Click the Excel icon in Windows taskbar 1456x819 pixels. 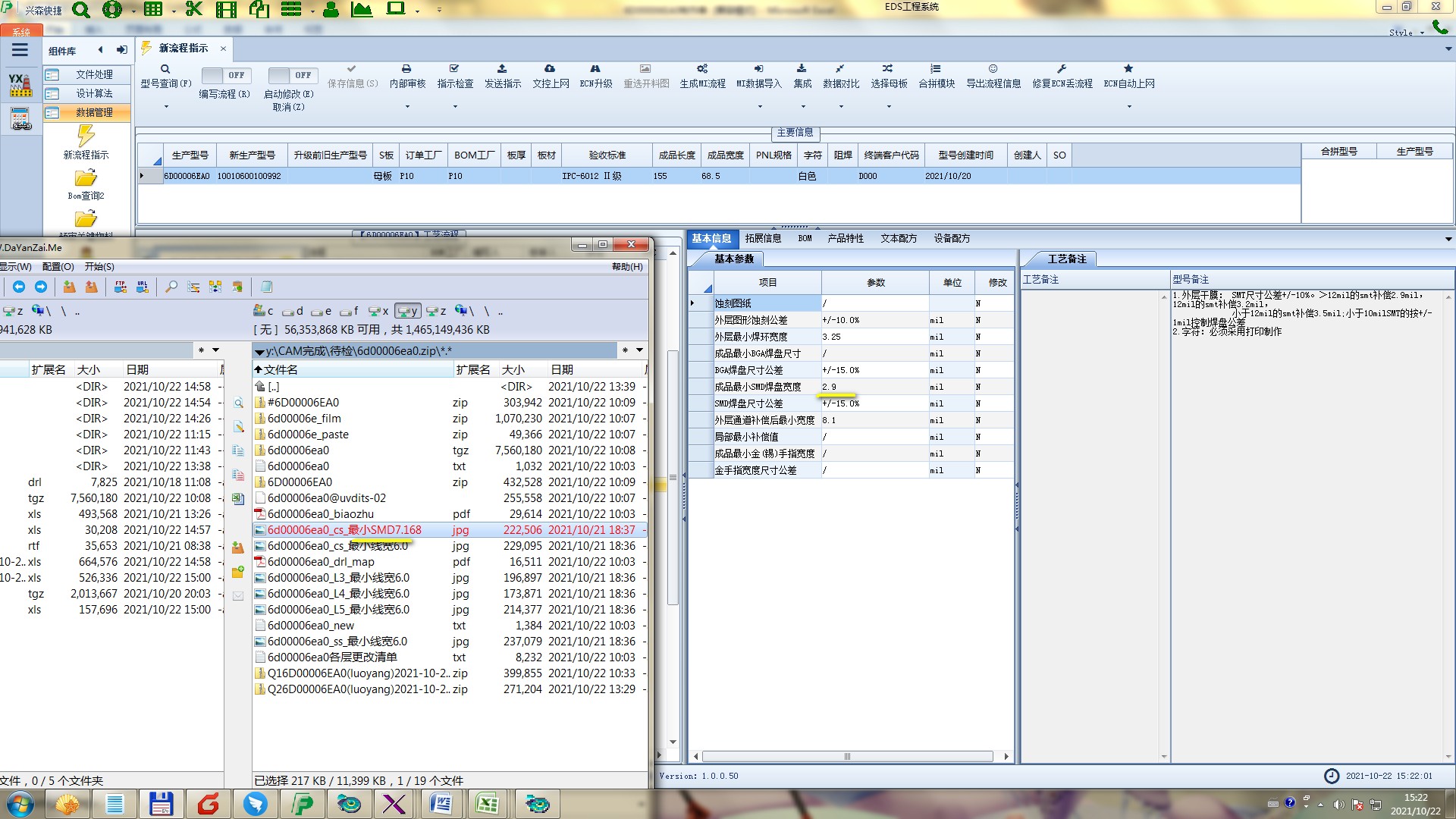[488, 804]
